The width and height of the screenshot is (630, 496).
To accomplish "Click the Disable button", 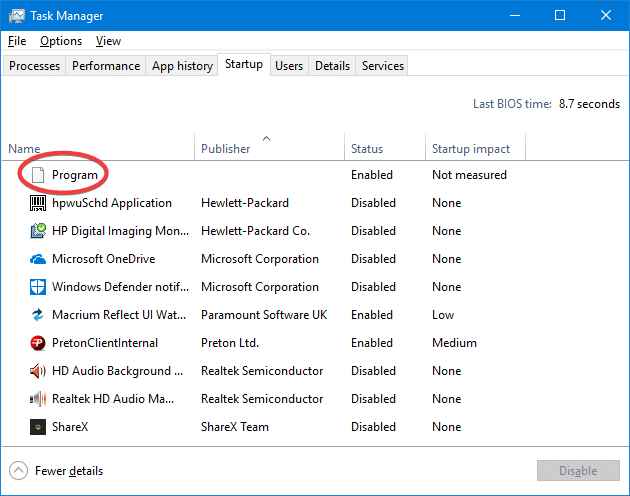I will click(578, 471).
